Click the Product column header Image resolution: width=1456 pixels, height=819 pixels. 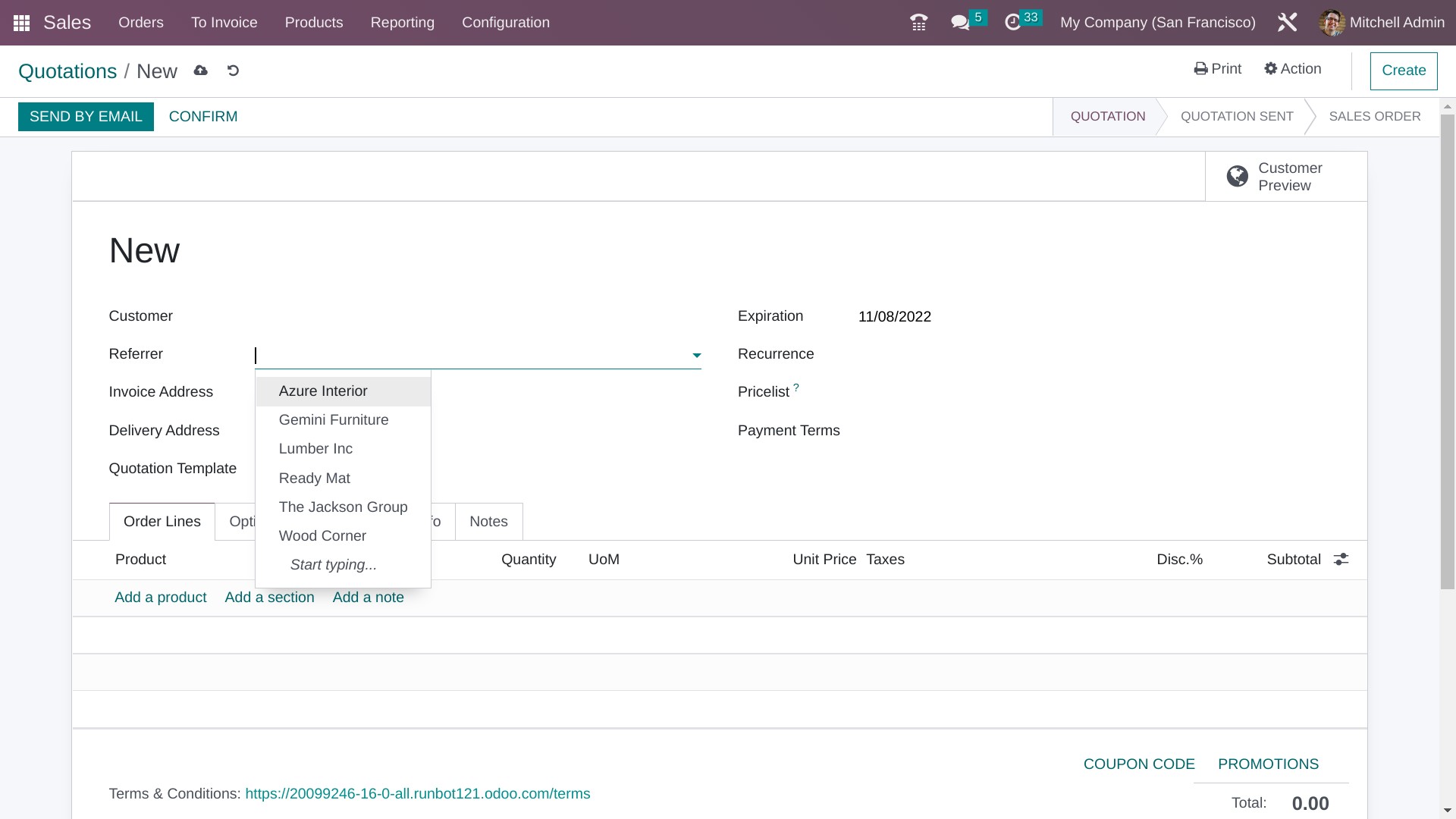tap(140, 560)
